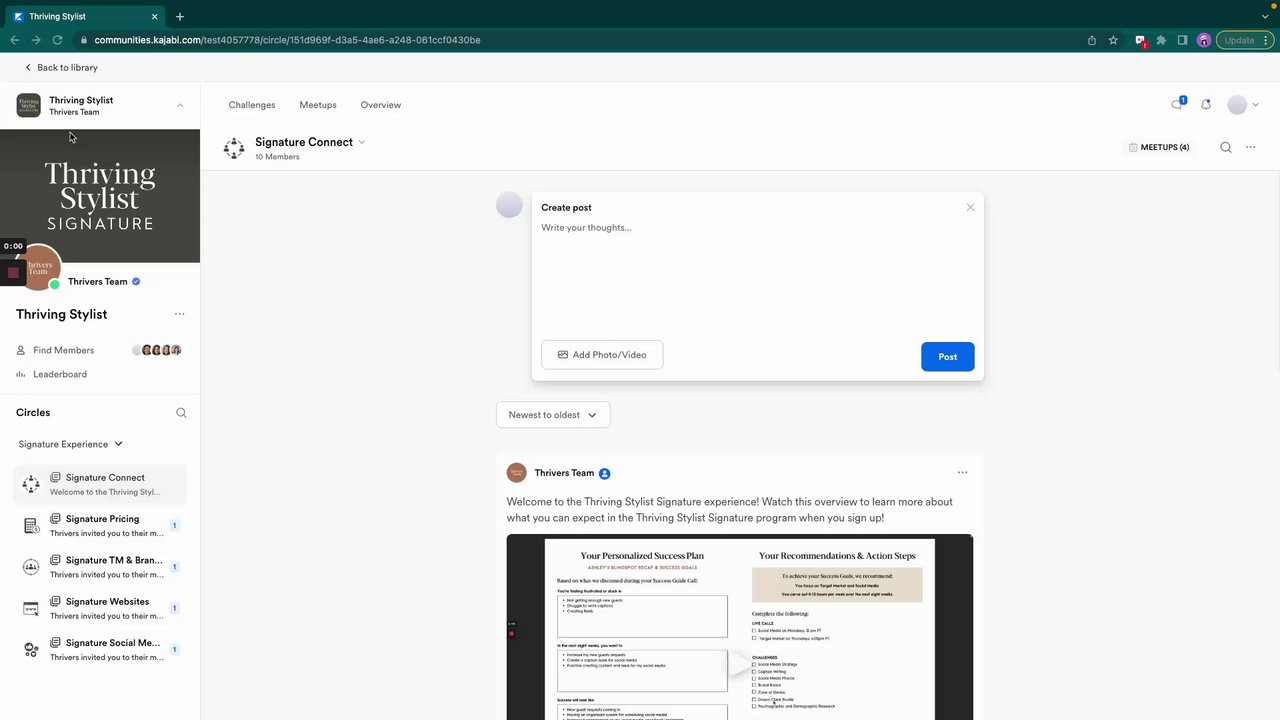Viewport: 1280px width, 720px height.
Task: Open the browser extensions puzzle icon
Action: pos(1161,40)
